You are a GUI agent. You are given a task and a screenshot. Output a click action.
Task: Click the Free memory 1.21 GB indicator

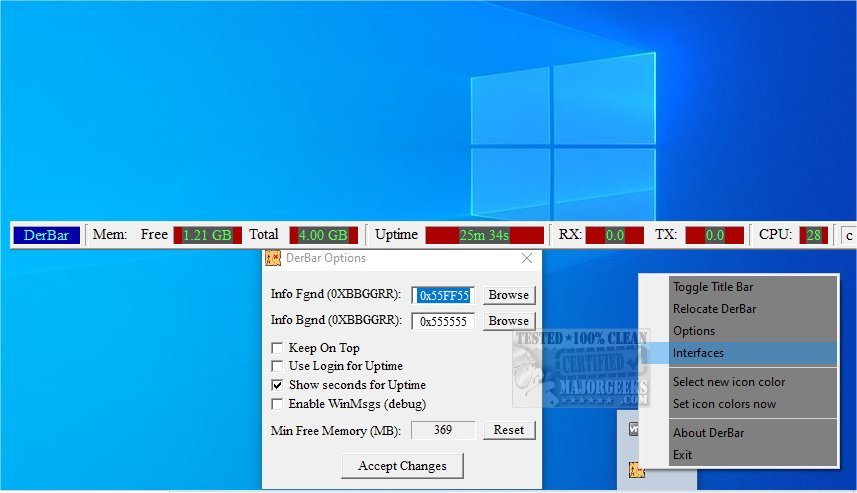click(x=208, y=236)
